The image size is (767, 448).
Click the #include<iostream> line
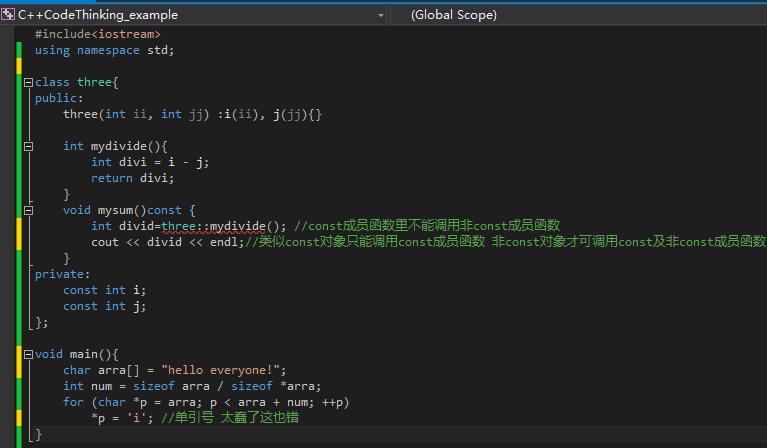pyautogui.click(x=97, y=34)
